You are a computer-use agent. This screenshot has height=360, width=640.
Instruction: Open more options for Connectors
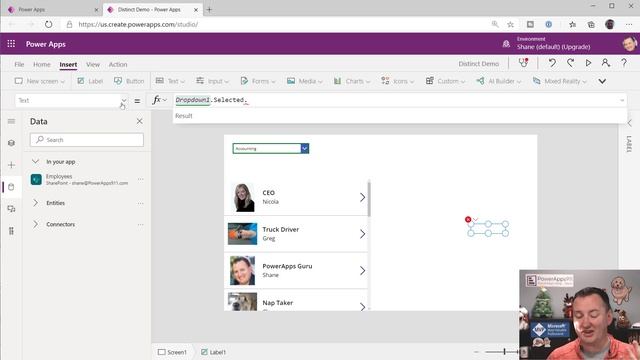(141, 224)
